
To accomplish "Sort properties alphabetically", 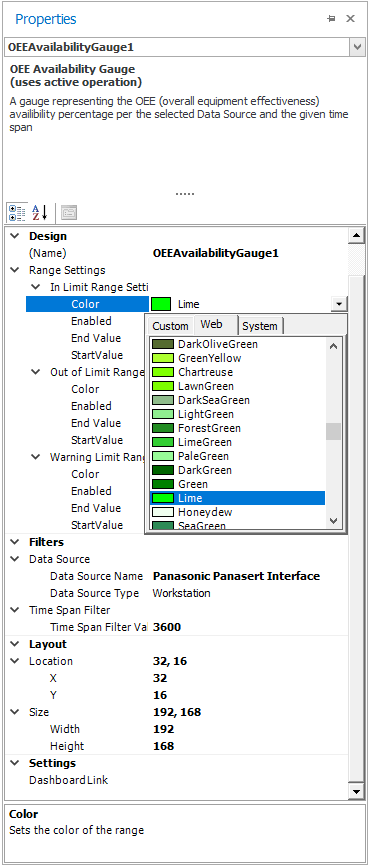I will coord(39,212).
